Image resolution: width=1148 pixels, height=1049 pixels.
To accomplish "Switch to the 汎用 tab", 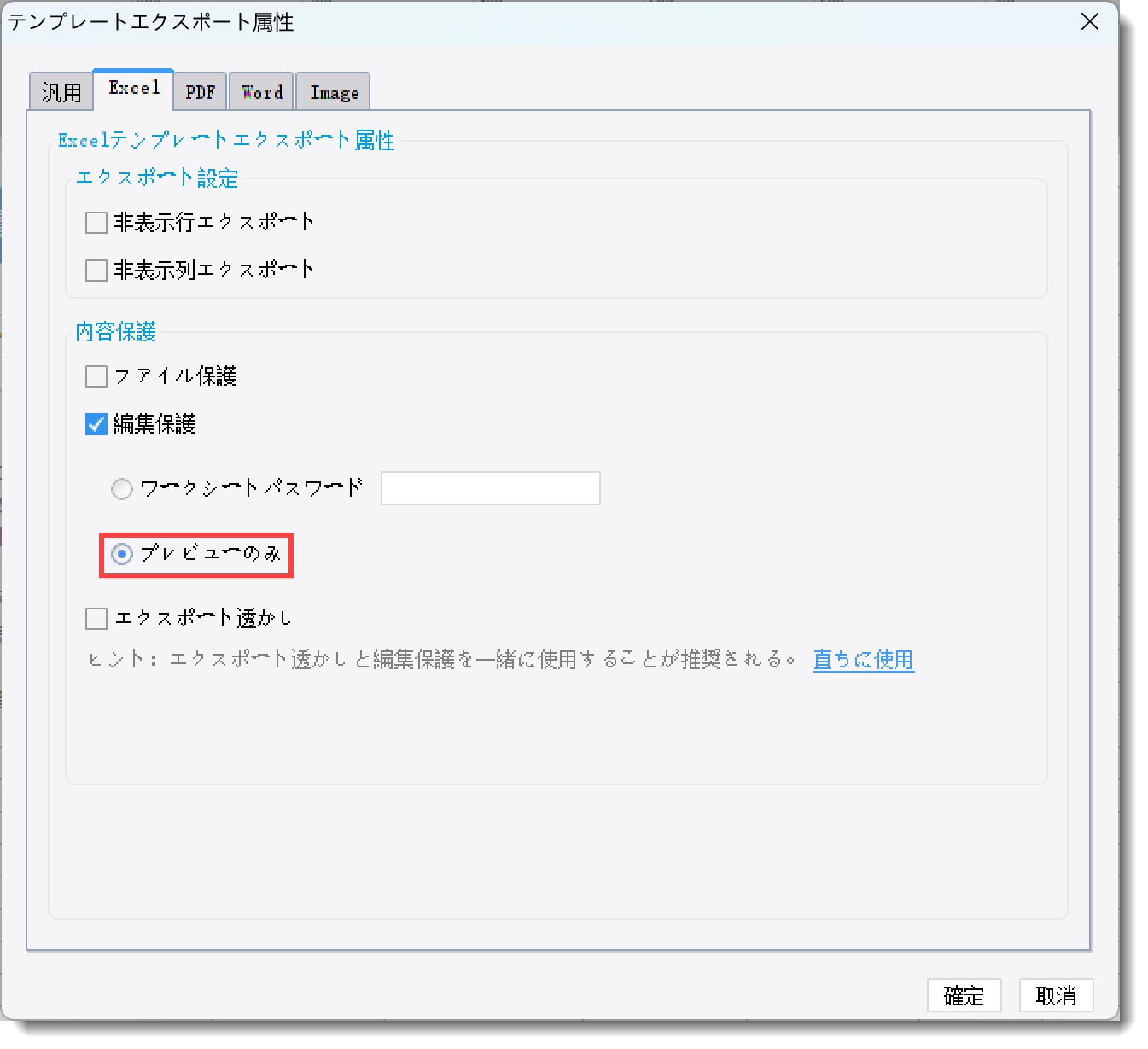I will pos(61,91).
